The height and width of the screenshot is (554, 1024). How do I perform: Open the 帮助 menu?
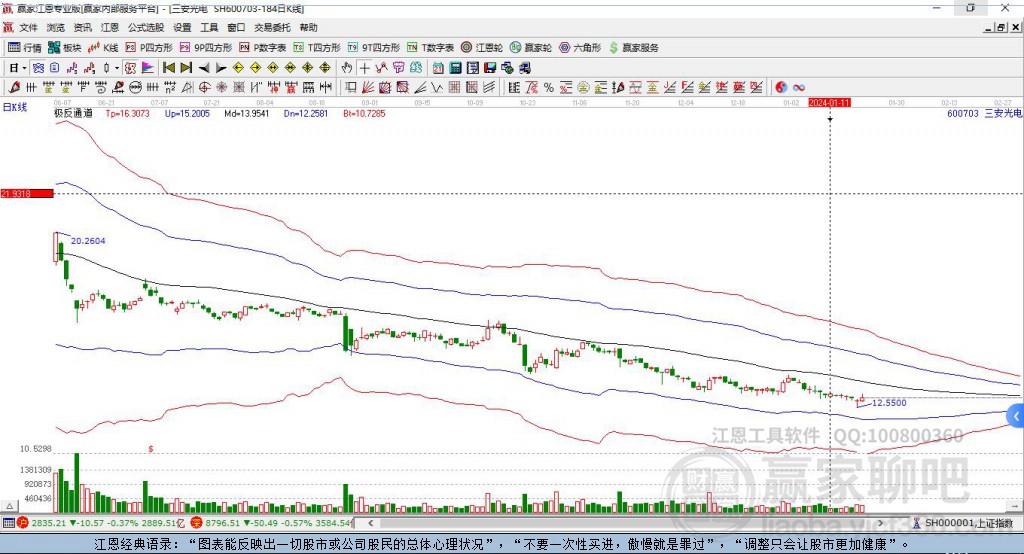click(308, 27)
